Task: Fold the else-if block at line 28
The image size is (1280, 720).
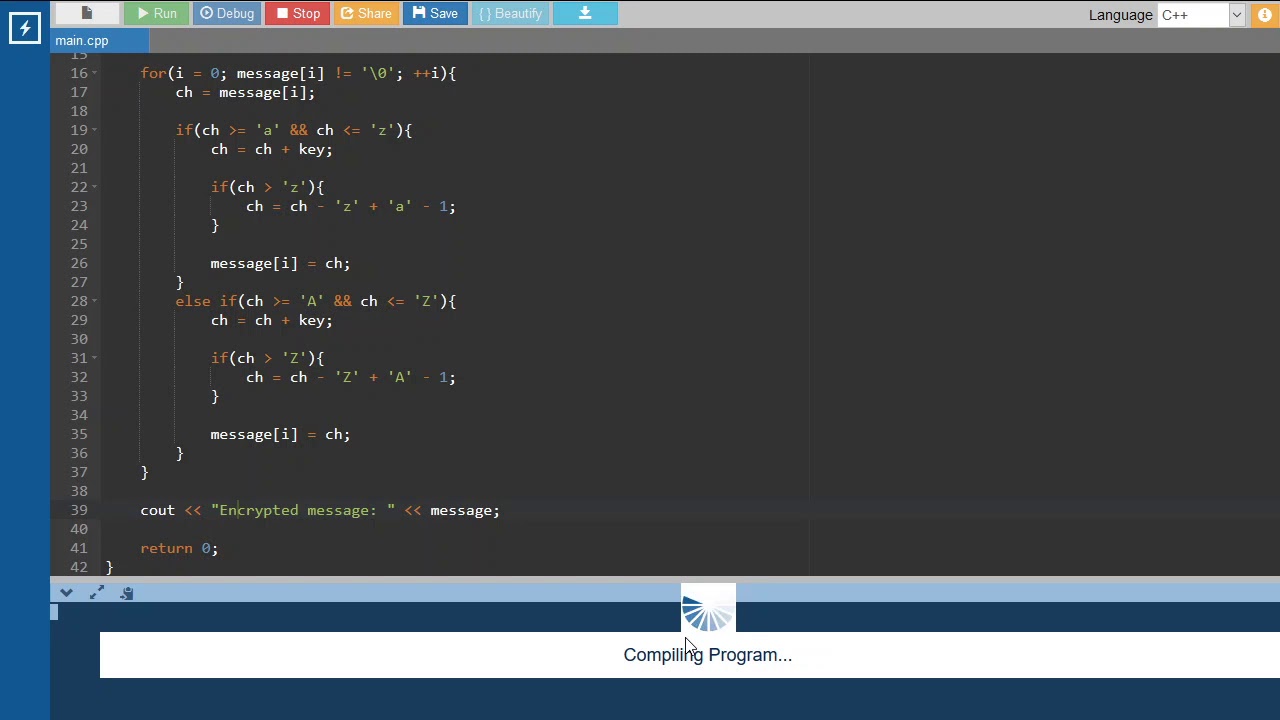Action: pos(95,301)
